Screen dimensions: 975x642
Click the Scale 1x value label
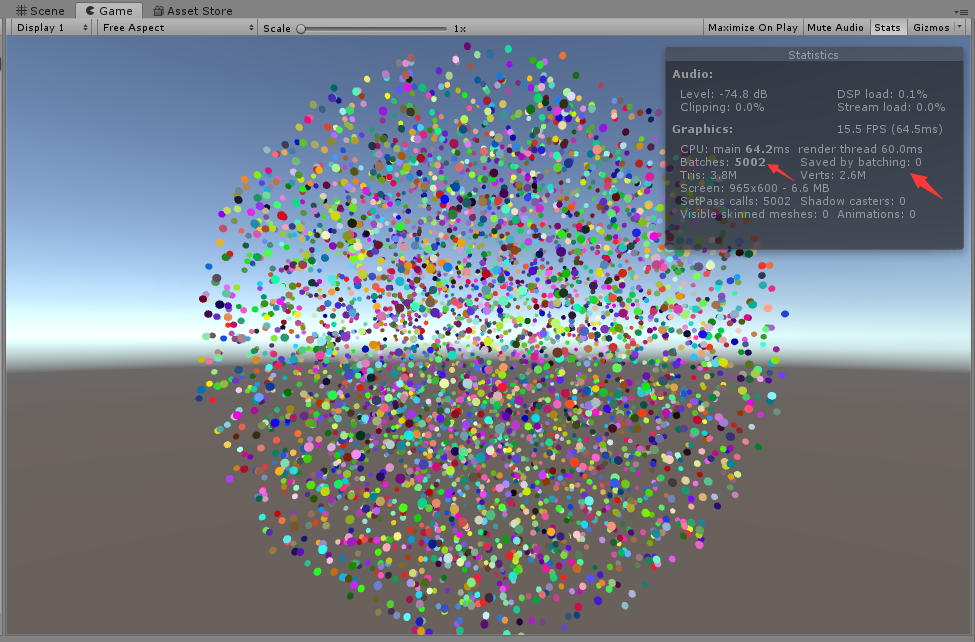[x=460, y=29]
